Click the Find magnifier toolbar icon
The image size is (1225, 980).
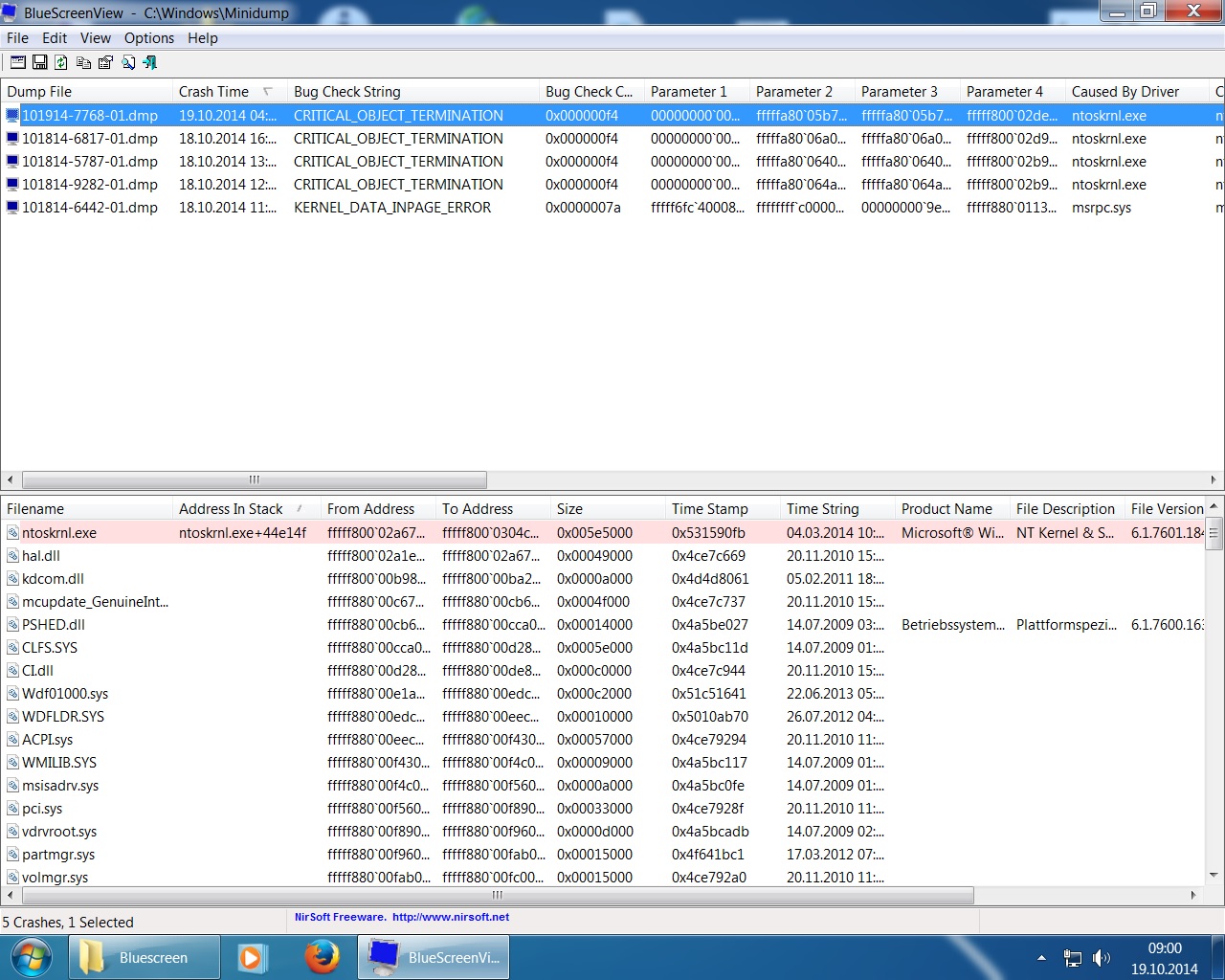click(127, 62)
